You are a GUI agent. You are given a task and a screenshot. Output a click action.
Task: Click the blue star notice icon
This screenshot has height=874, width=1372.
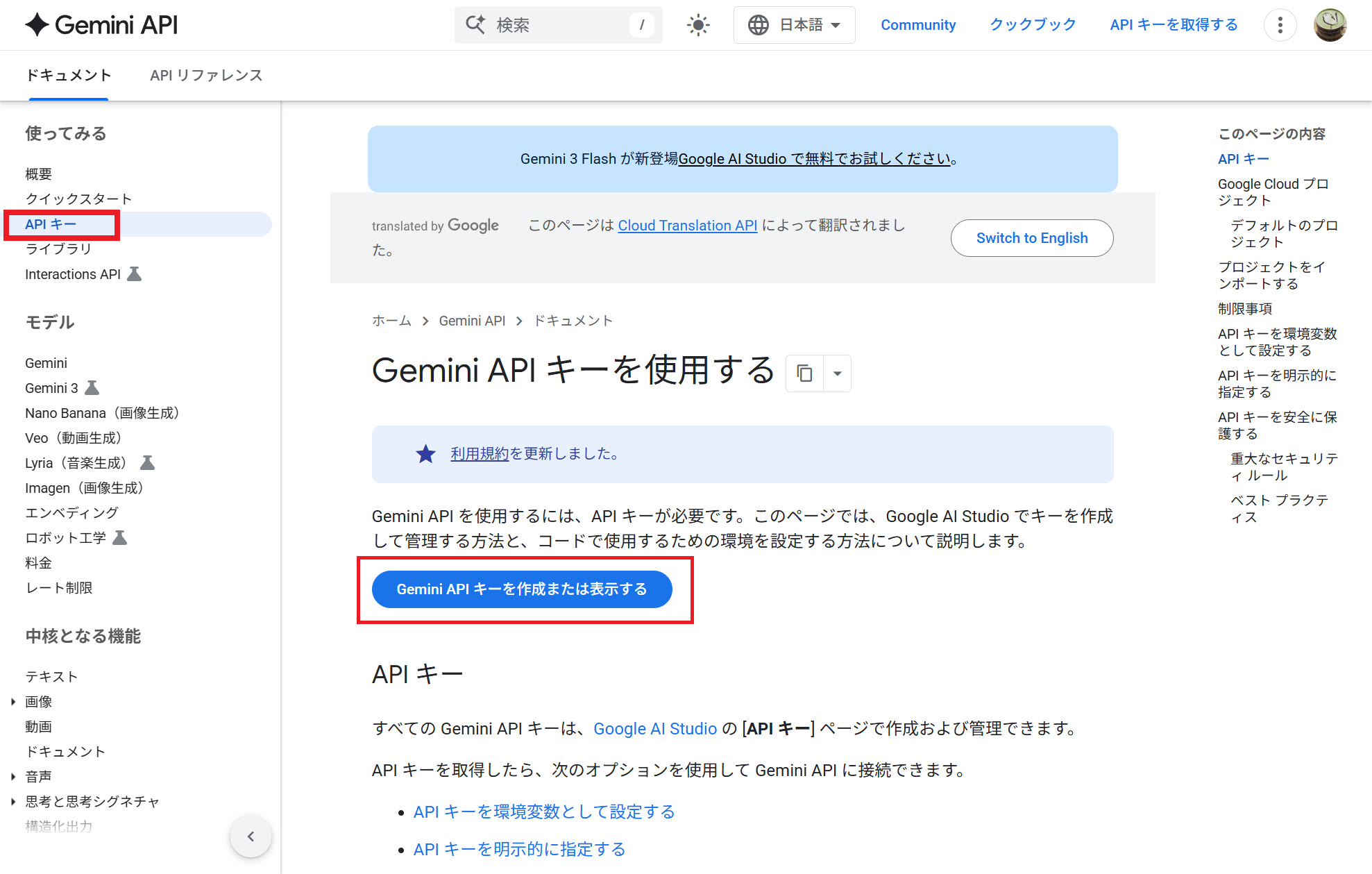tap(425, 454)
